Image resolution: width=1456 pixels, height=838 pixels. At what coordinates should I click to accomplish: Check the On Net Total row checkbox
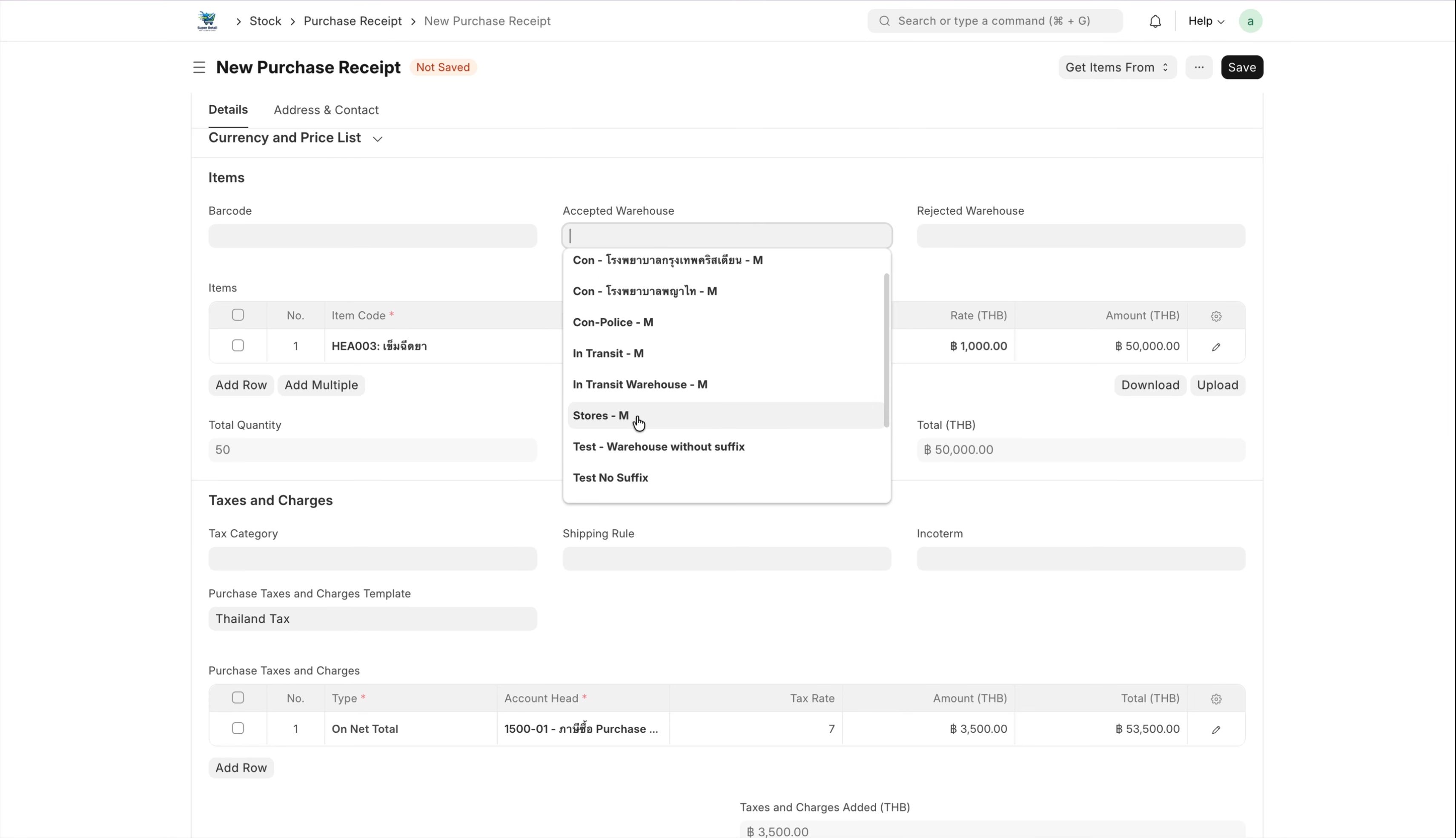point(238,728)
